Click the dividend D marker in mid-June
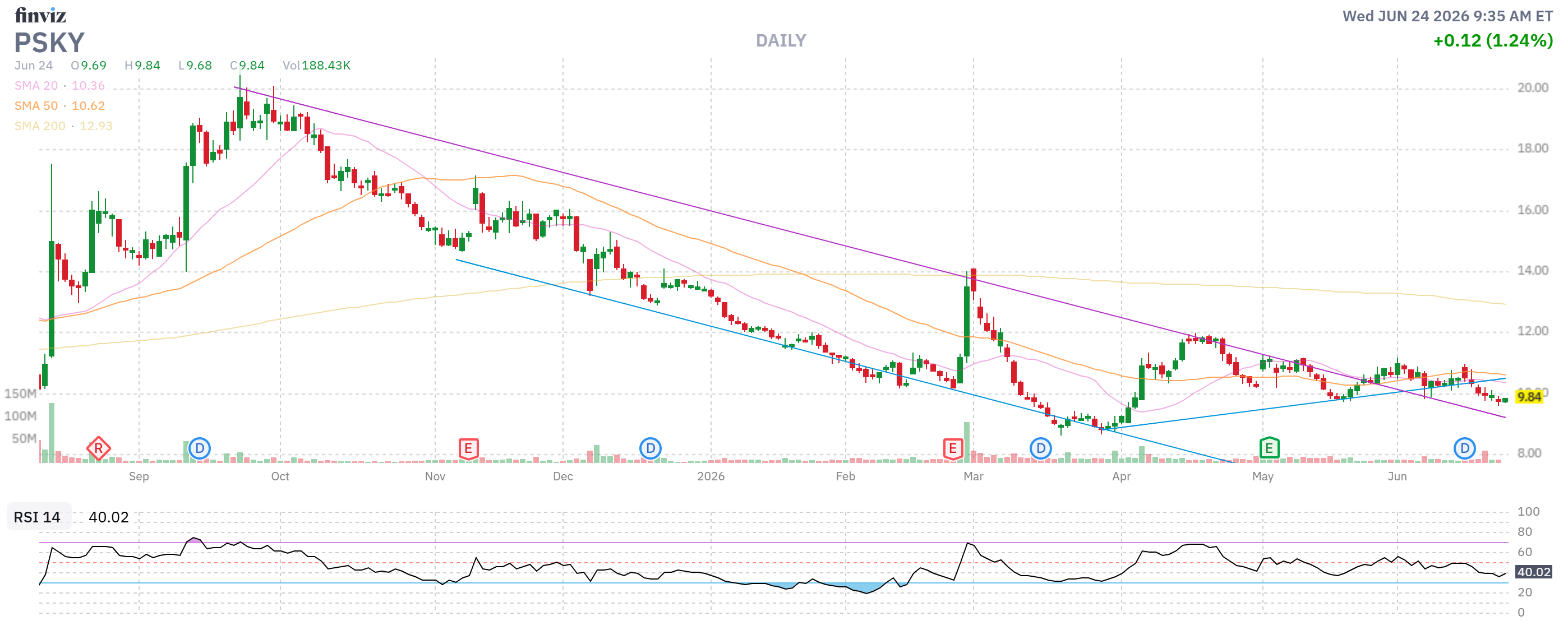Image resolution: width=1568 pixels, height=630 pixels. (x=1464, y=449)
